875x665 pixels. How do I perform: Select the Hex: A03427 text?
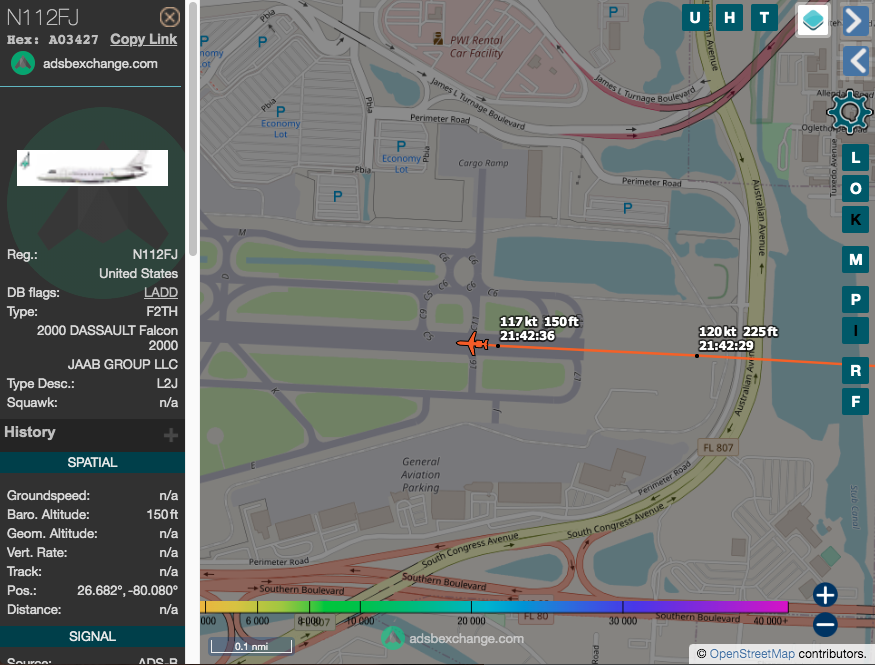click(x=52, y=40)
